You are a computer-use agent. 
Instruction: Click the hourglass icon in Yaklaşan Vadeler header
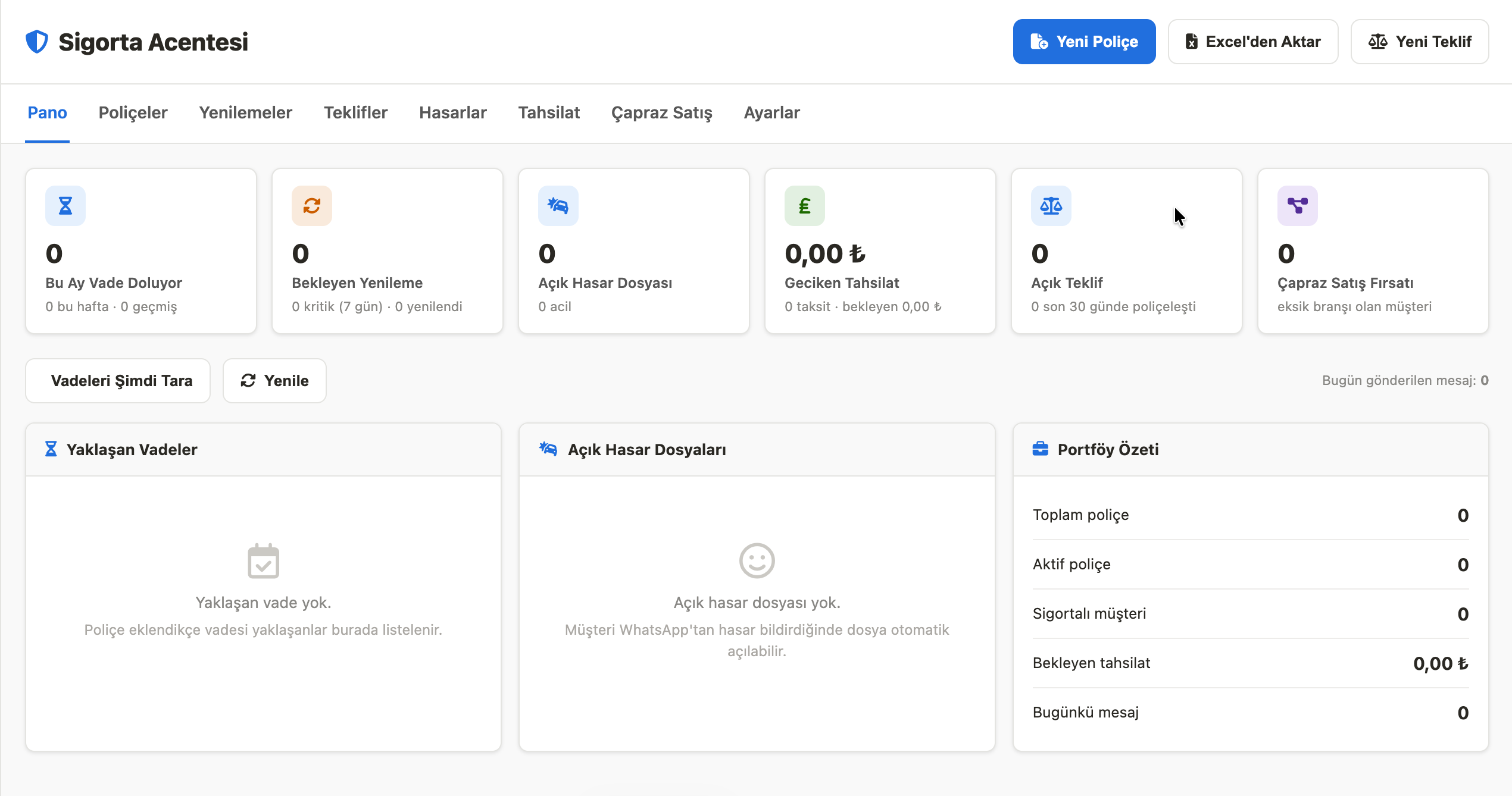coord(51,449)
